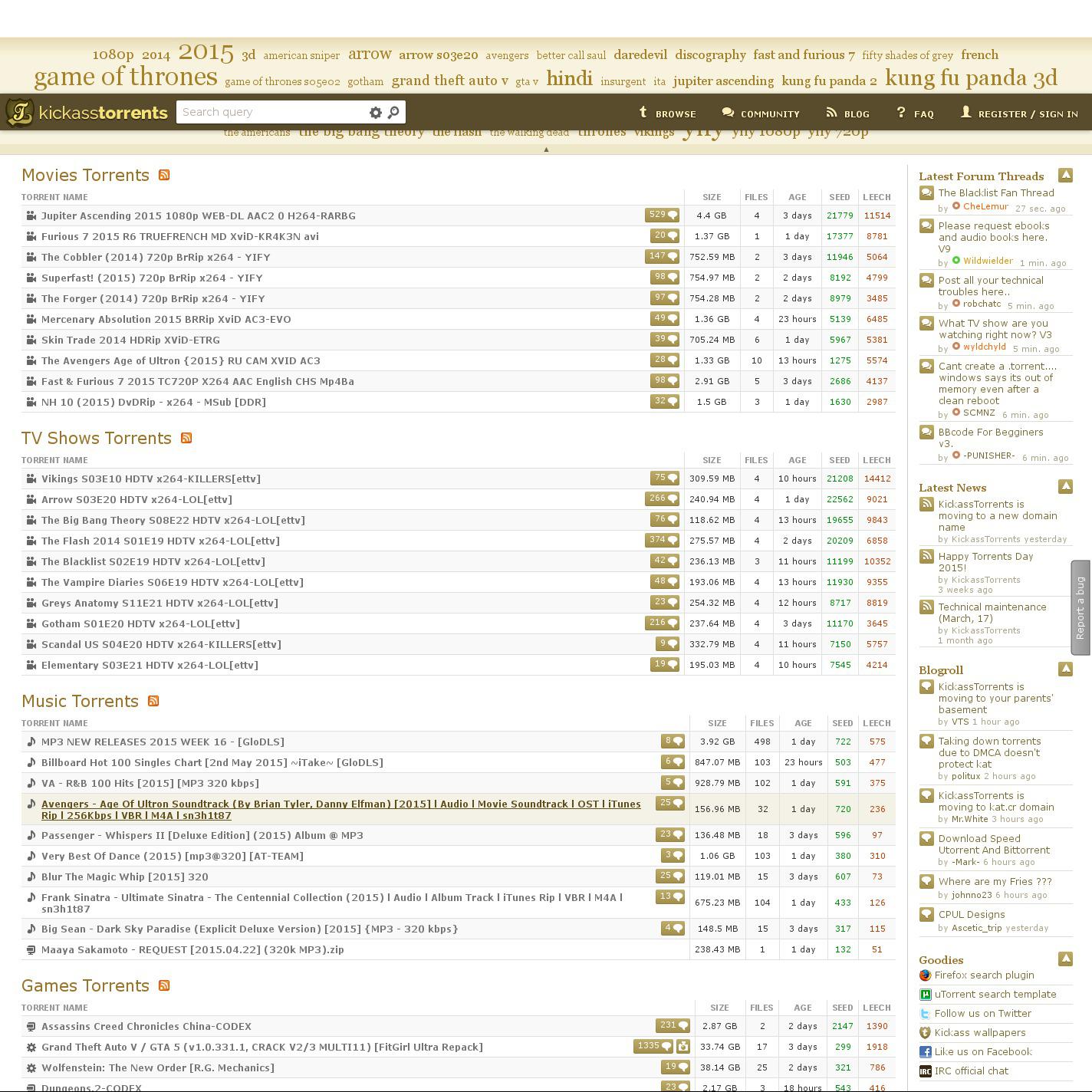Click the search settings gear icon
The width and height of the screenshot is (1092, 1092).
coord(375,113)
